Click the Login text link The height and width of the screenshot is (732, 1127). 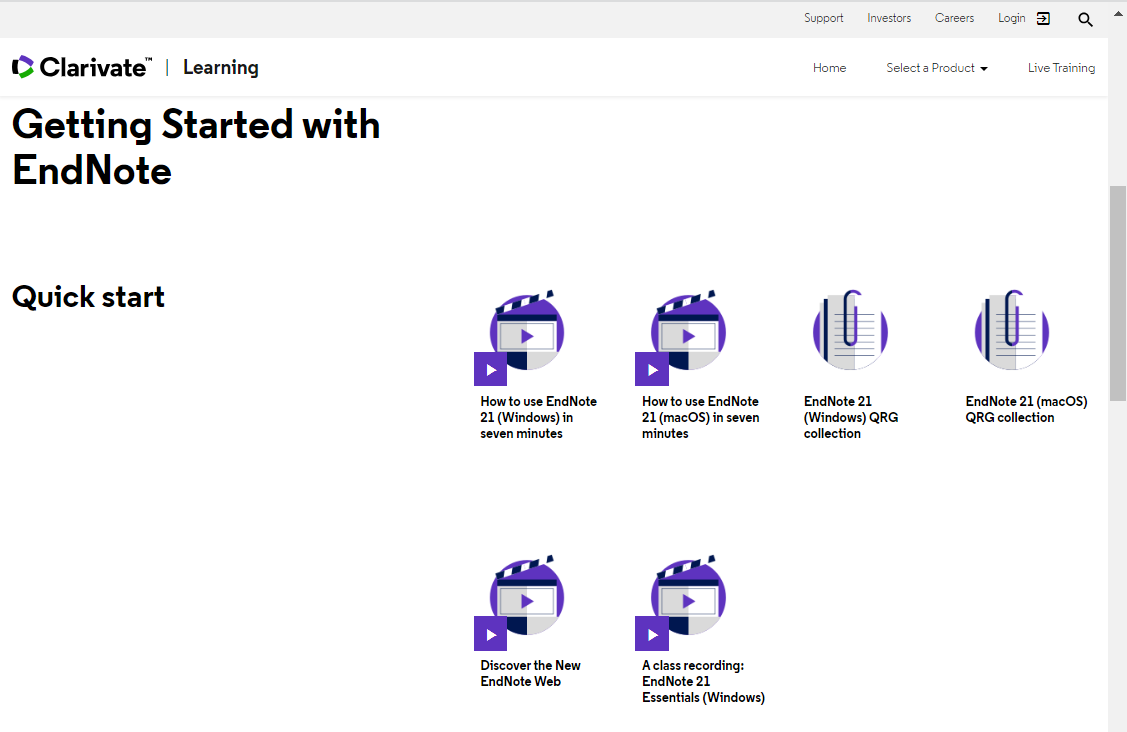[x=1011, y=18]
